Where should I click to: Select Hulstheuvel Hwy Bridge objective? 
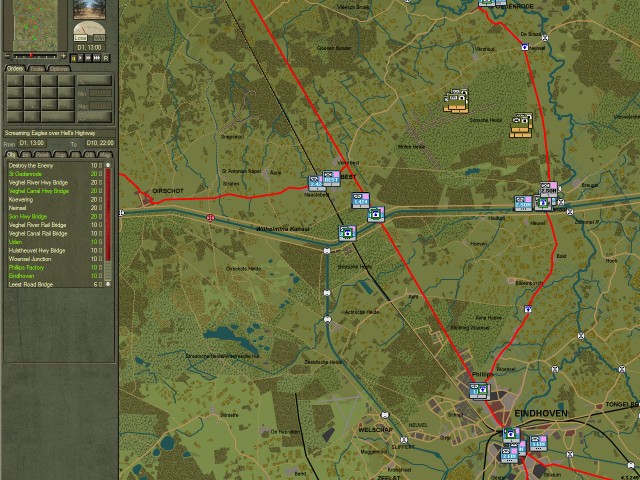pos(54,251)
